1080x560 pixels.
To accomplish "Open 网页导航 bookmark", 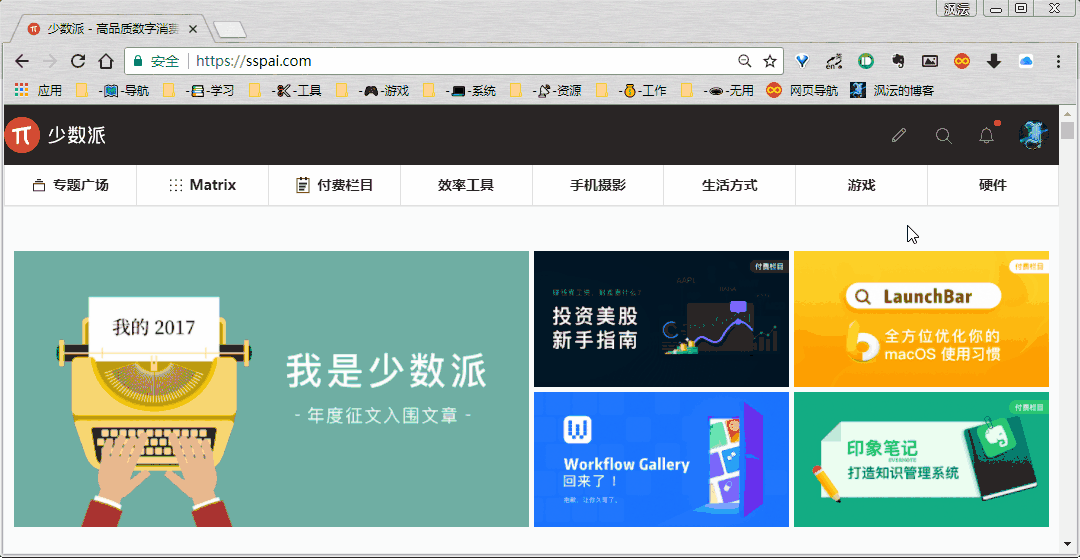I will (802, 90).
